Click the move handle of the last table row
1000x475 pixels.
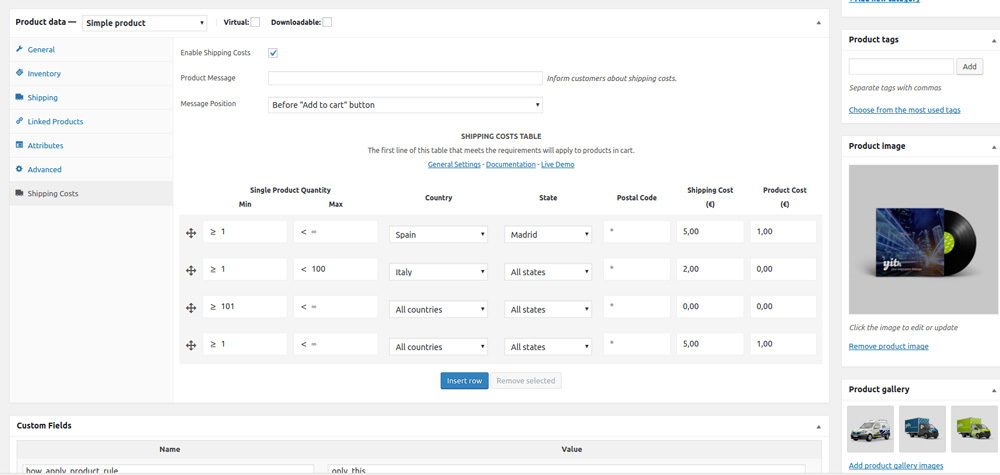[x=191, y=345]
